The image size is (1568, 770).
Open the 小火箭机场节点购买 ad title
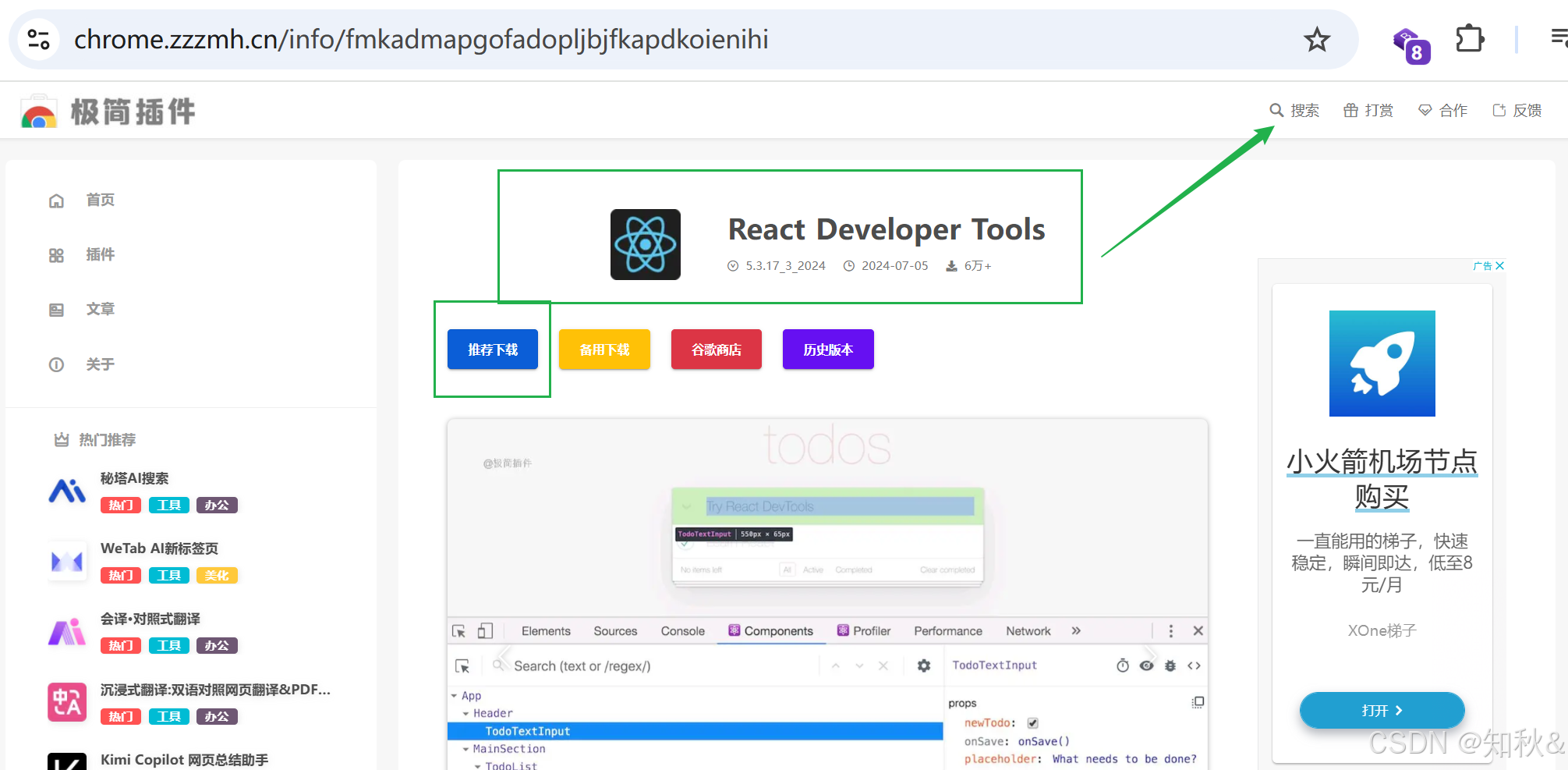coord(1382,479)
